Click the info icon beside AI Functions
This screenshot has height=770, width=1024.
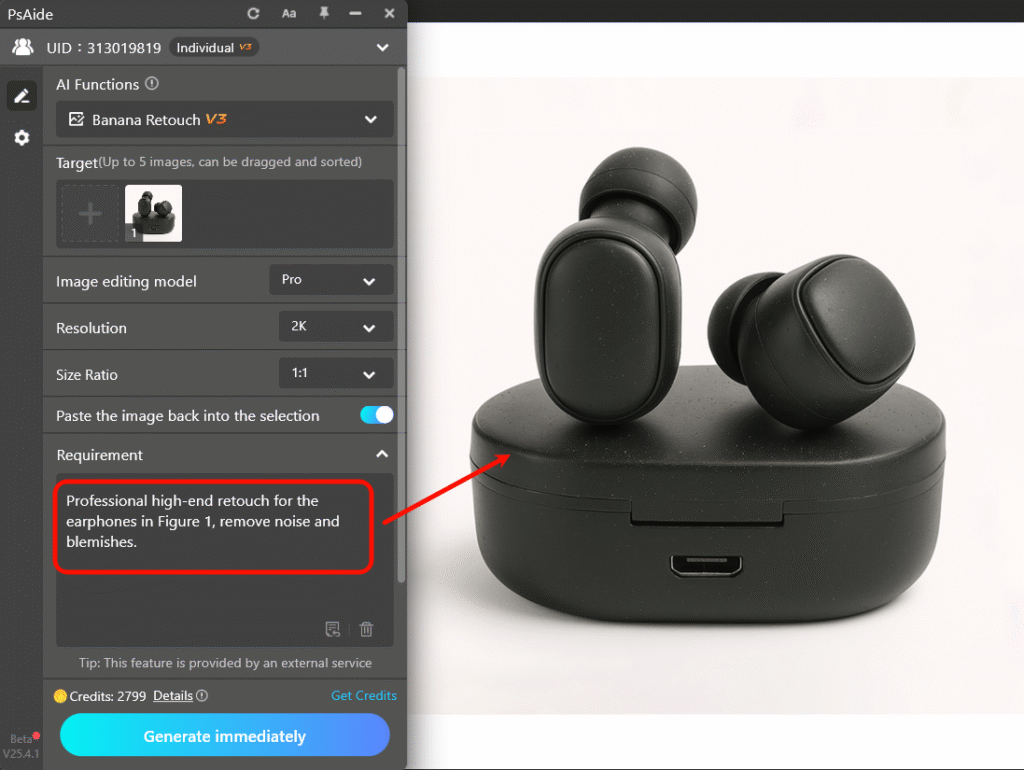[152, 84]
